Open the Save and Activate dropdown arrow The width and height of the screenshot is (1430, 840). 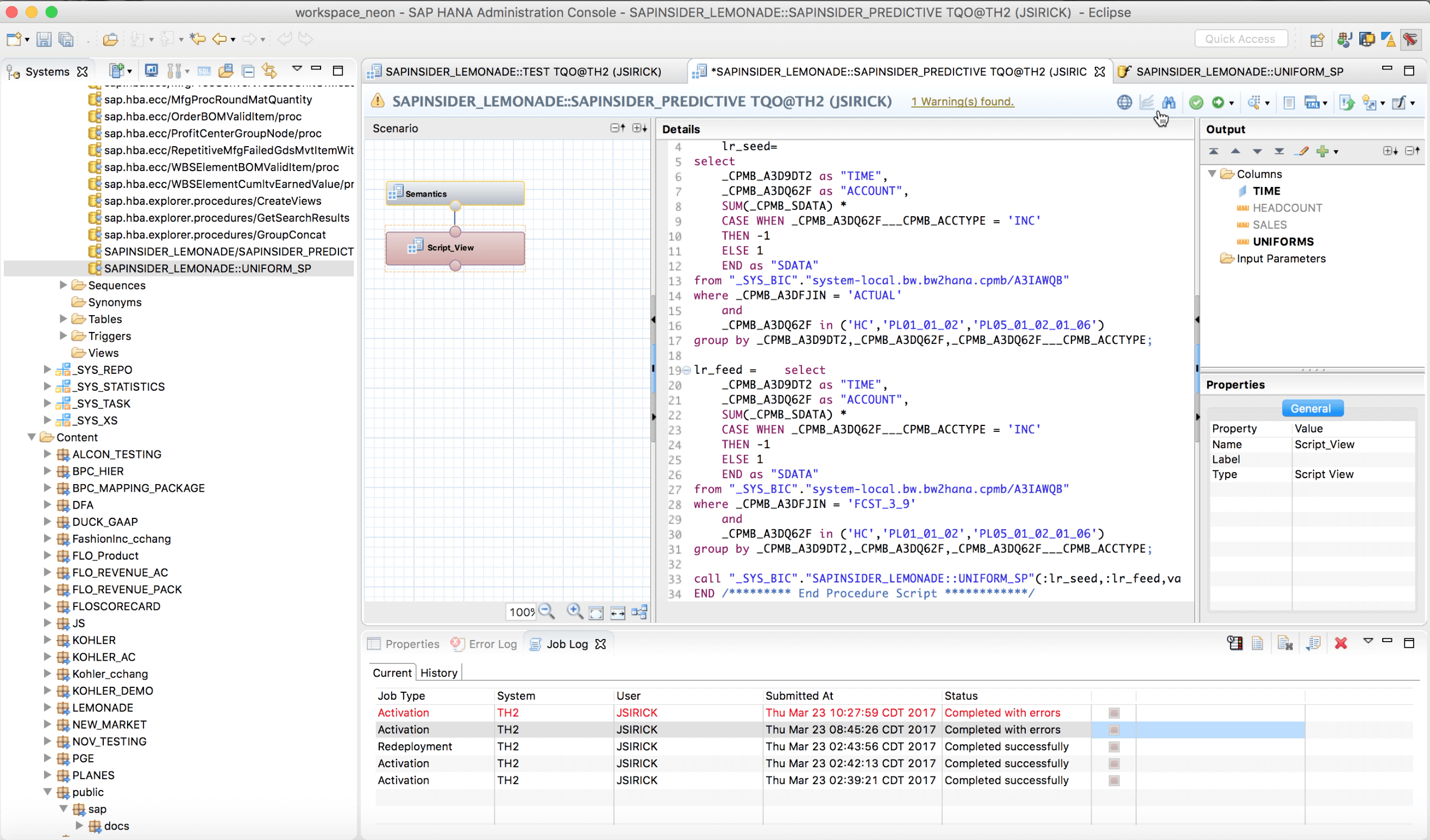tap(1231, 103)
